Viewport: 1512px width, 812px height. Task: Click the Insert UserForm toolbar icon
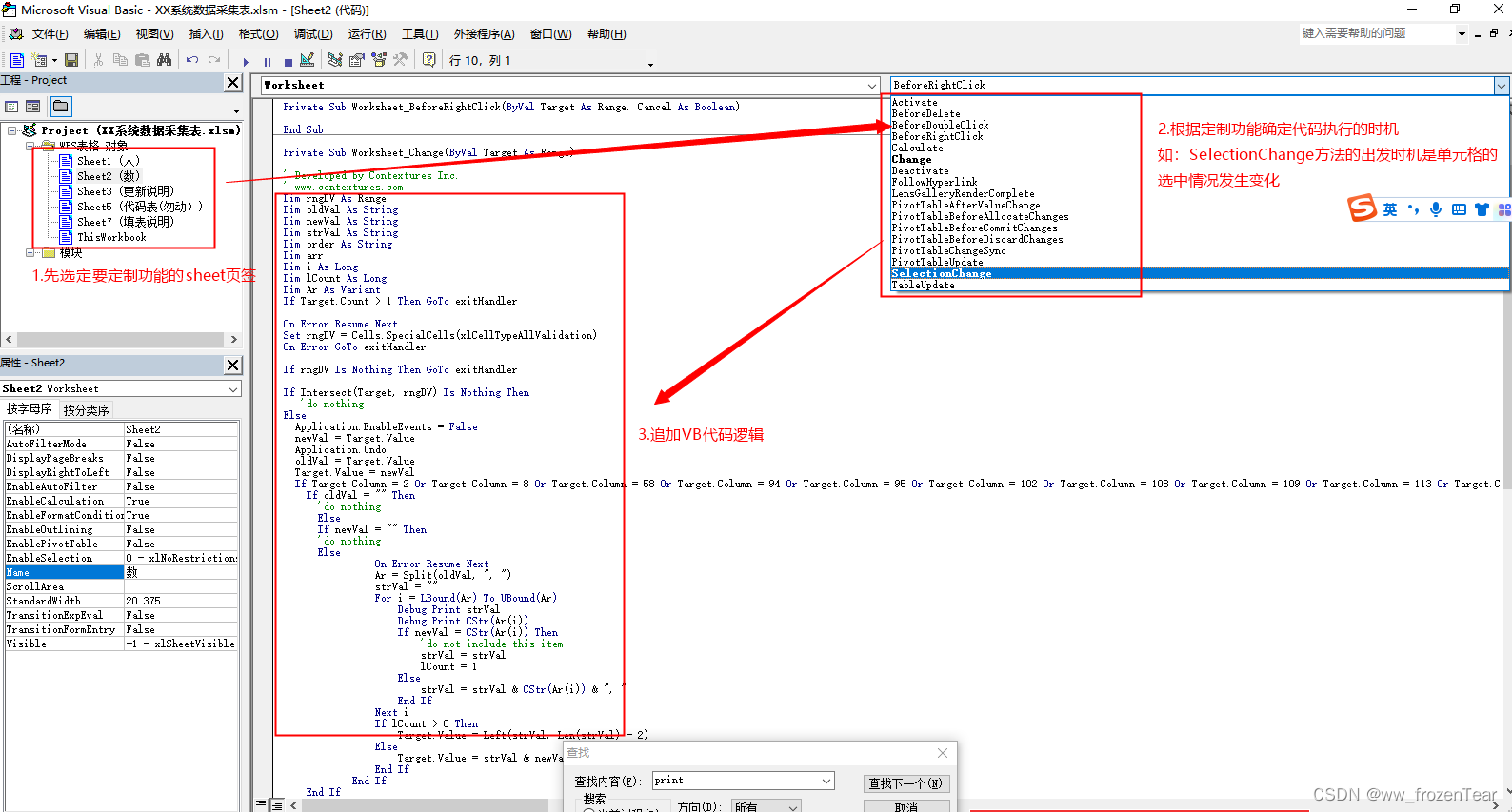click(39, 60)
